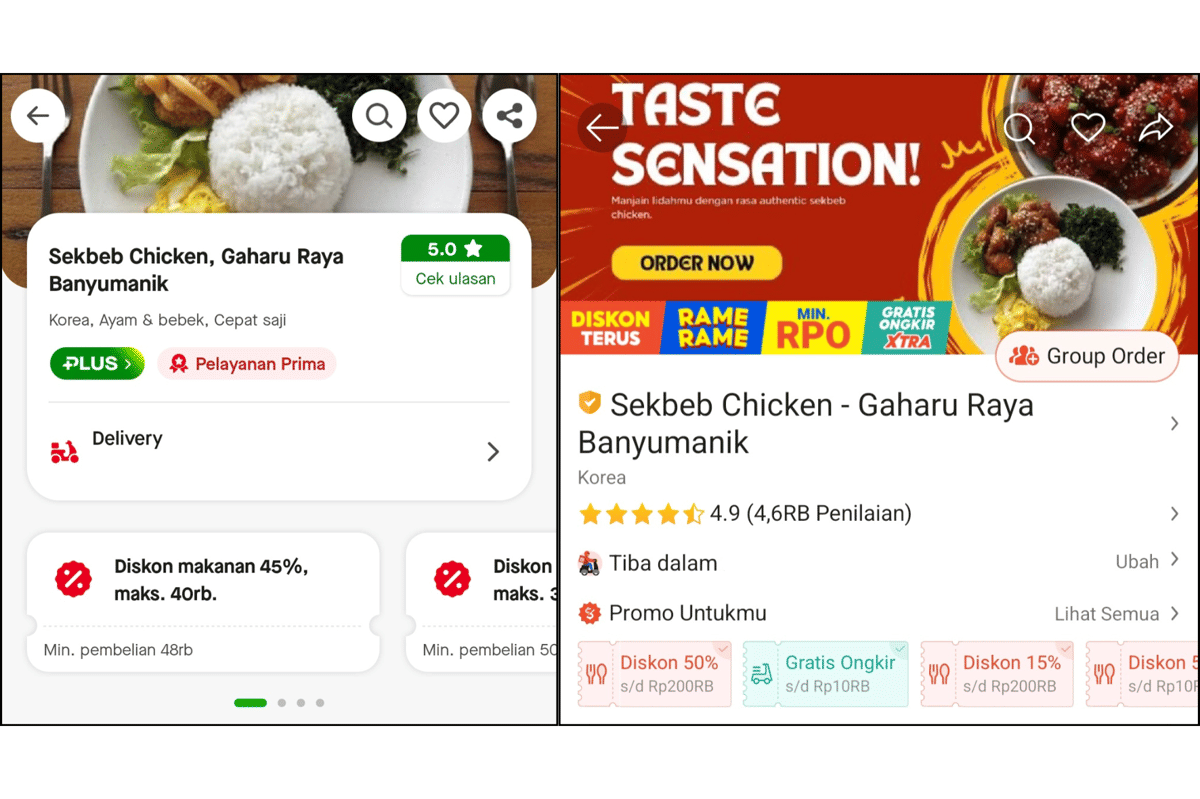
Task: Open reviews via the Cek ulasan link
Action: [455, 279]
